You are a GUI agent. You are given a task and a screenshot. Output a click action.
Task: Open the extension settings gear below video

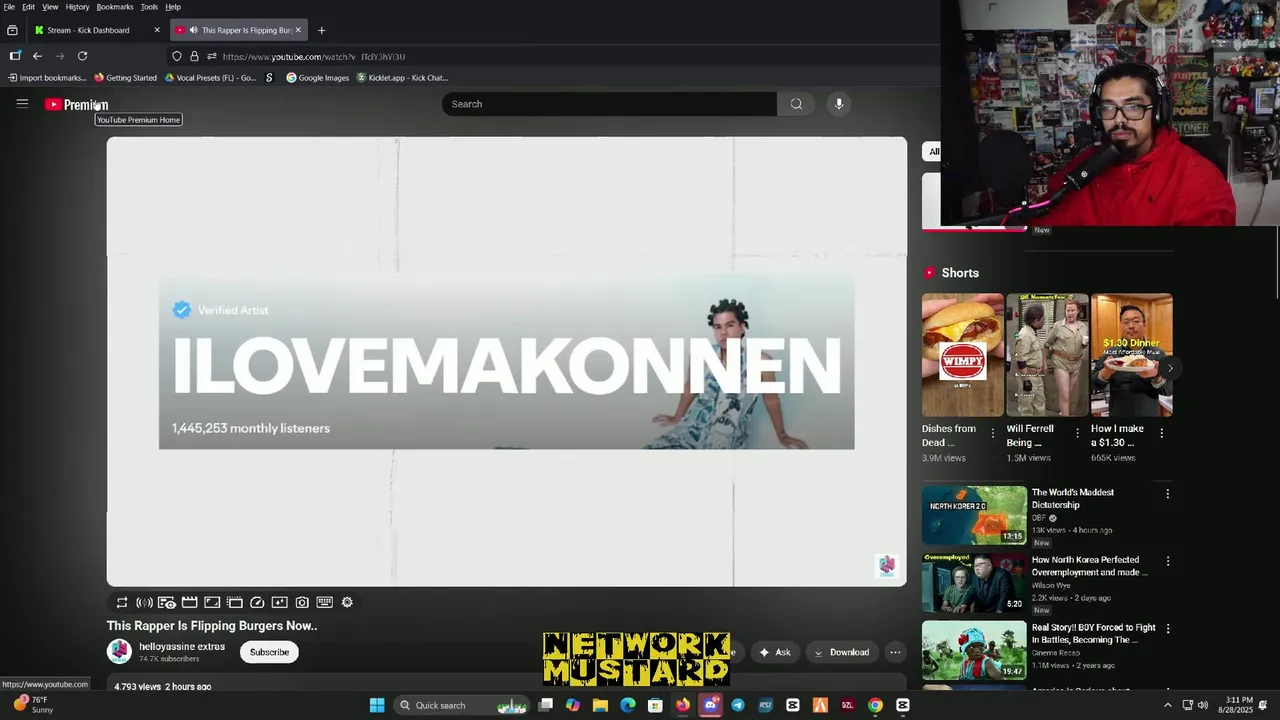tap(347, 602)
